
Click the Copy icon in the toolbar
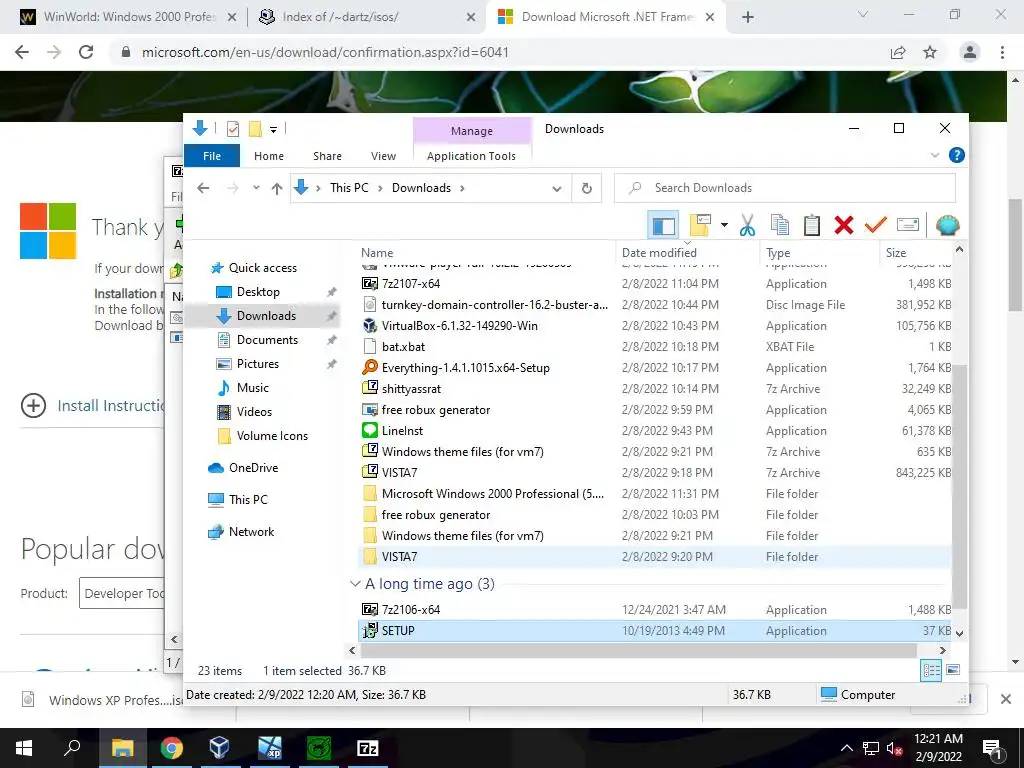(780, 226)
